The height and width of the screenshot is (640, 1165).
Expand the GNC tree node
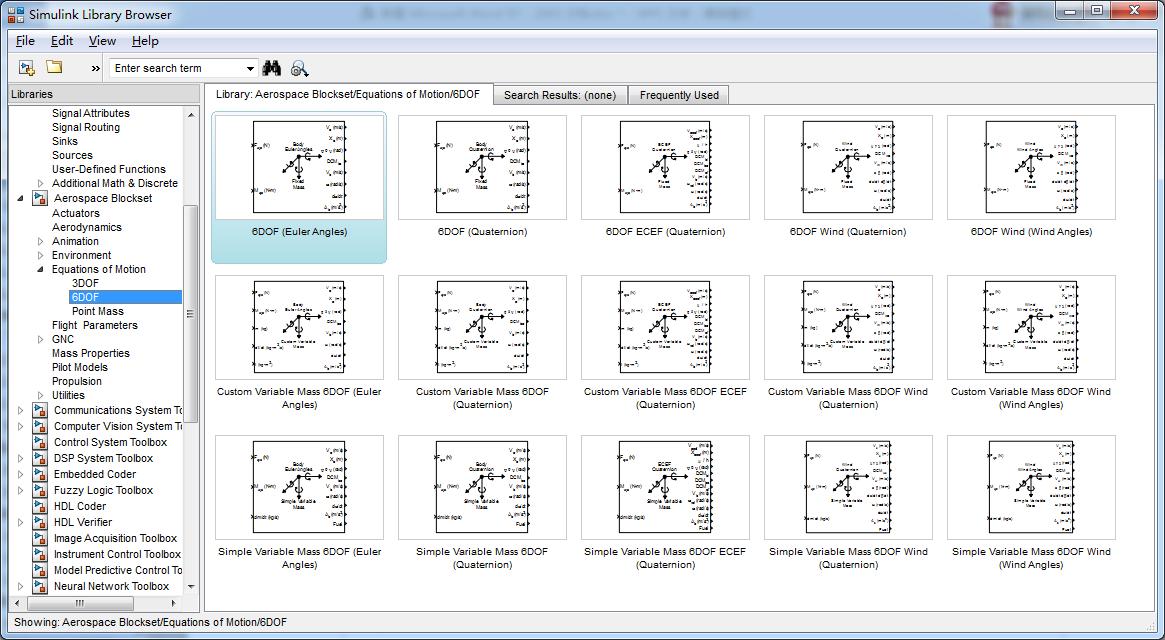(41, 339)
